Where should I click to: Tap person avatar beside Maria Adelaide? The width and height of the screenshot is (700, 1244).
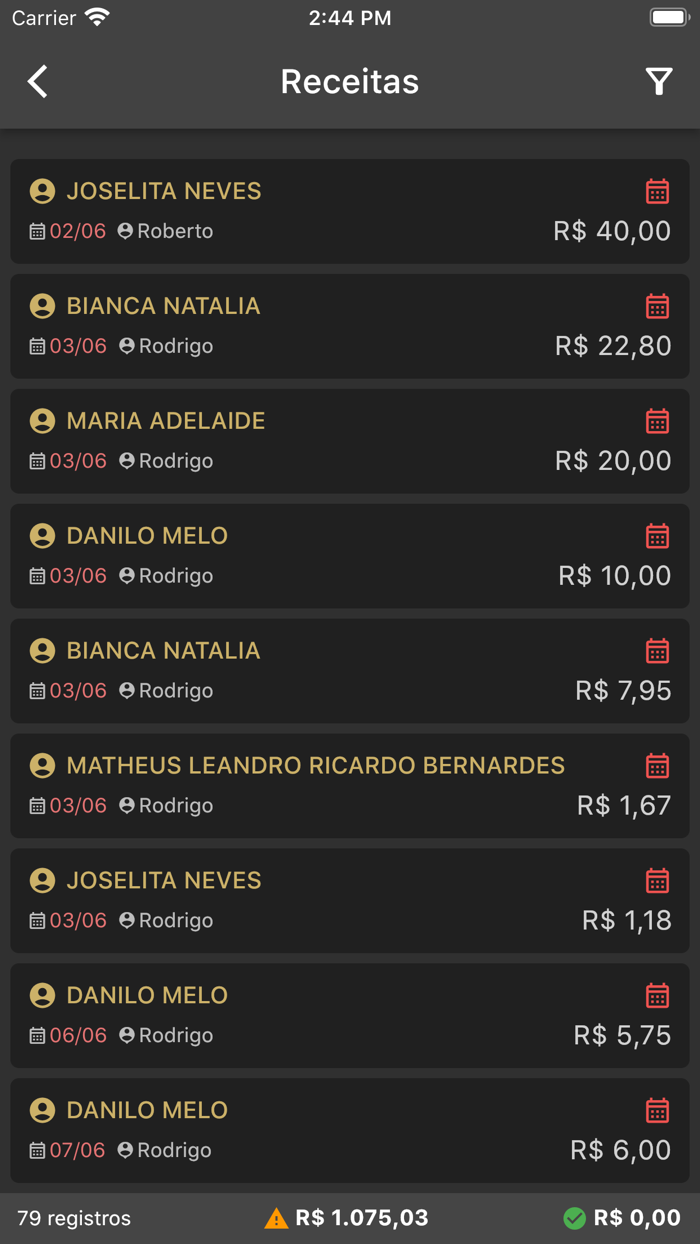pyautogui.click(x=42, y=421)
